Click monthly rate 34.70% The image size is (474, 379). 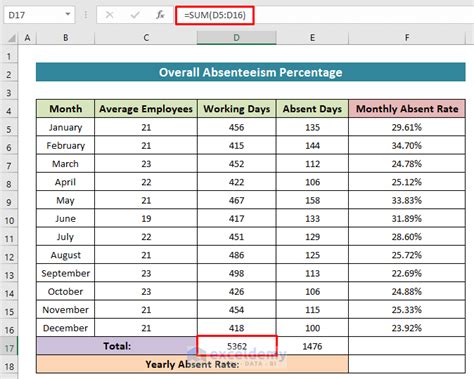[x=407, y=145]
